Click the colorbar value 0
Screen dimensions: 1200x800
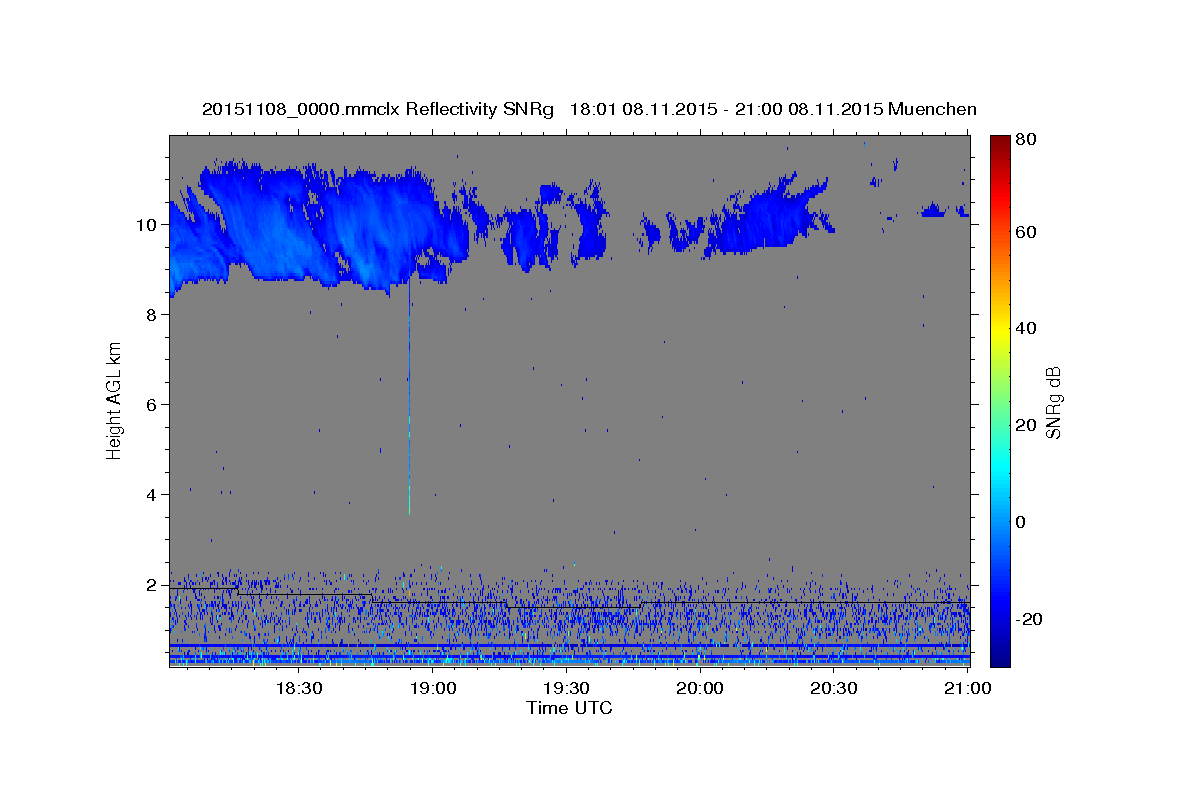pyautogui.click(x=1023, y=522)
